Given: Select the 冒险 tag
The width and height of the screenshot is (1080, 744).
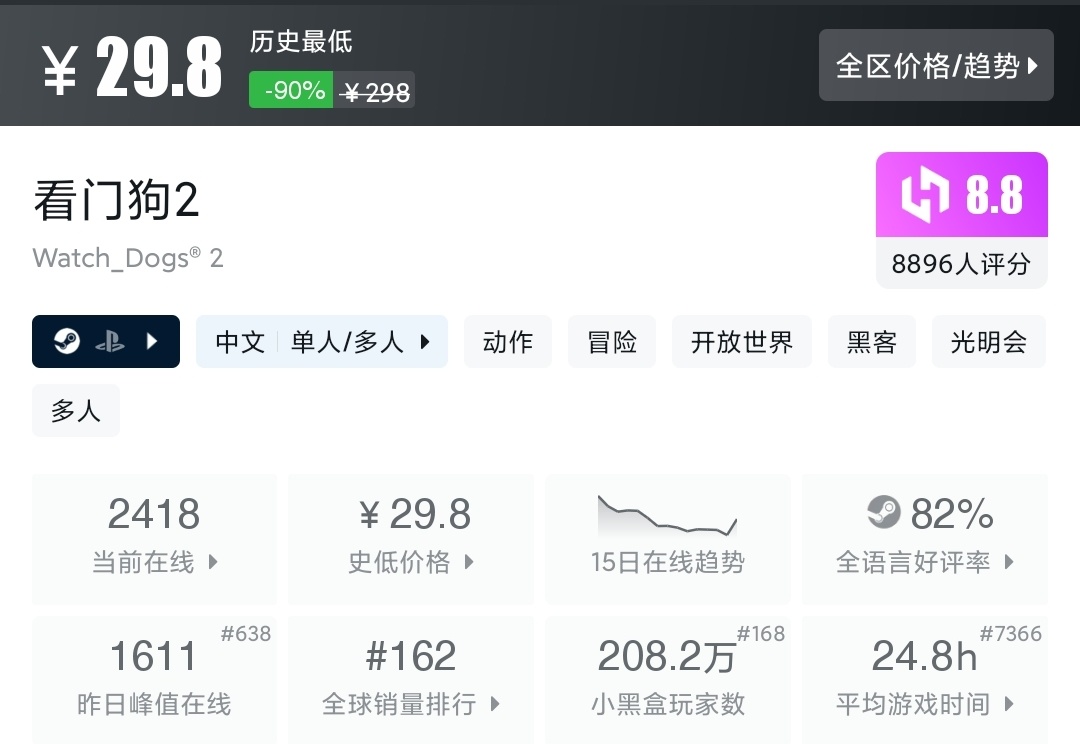Looking at the screenshot, I should [x=611, y=341].
